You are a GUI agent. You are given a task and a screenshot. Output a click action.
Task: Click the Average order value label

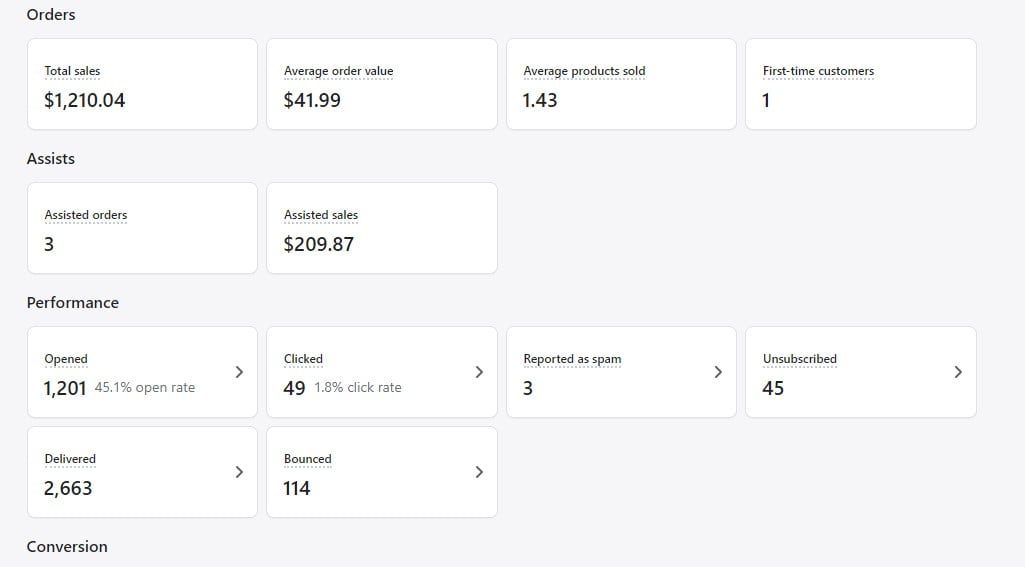338,71
